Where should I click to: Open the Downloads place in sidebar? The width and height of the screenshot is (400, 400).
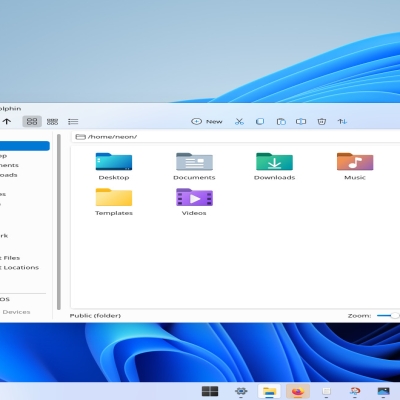coord(9,175)
